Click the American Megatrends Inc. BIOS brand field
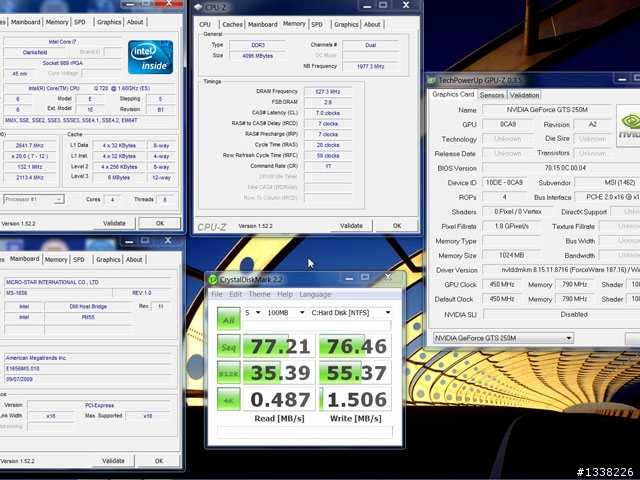Screen dimensions: 640x480 click(87, 358)
